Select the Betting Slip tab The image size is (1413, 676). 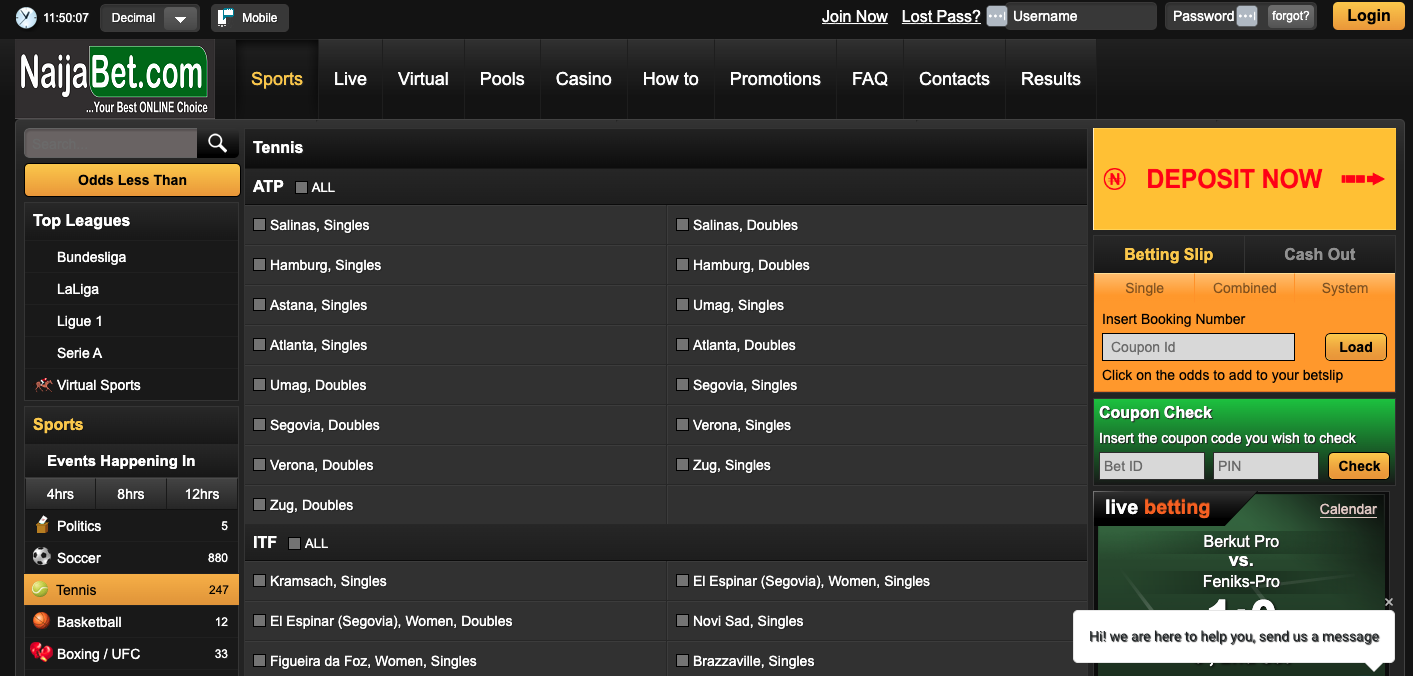point(1169,254)
